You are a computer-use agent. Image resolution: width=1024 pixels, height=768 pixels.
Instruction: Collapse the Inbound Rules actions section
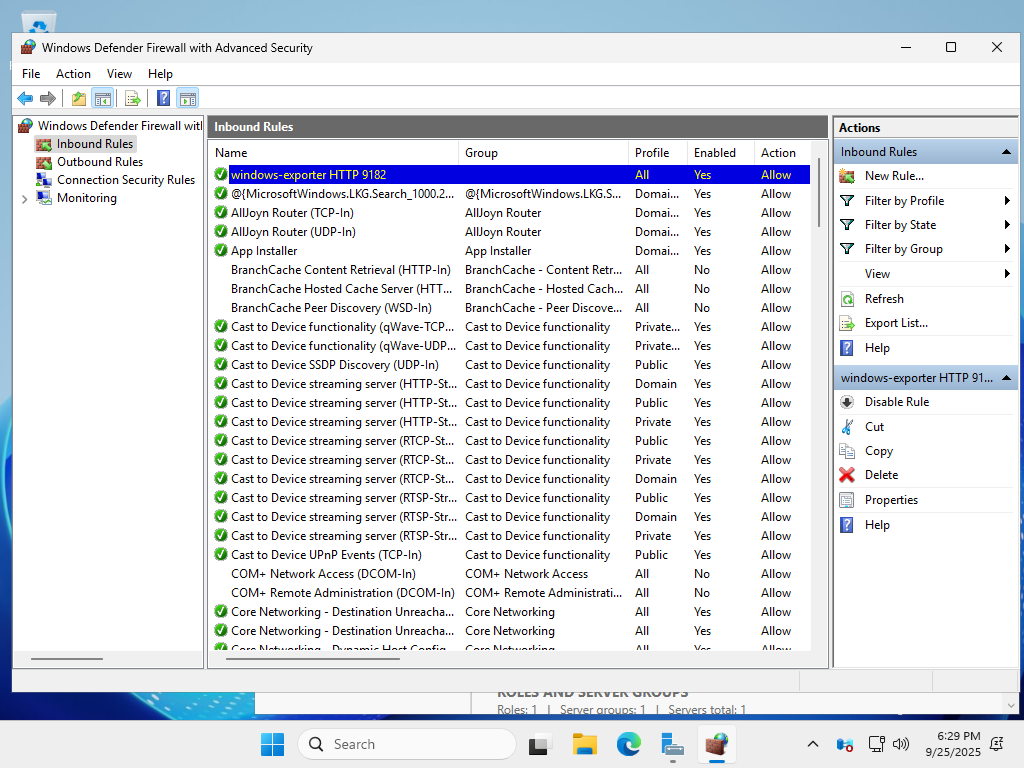[1007, 152]
